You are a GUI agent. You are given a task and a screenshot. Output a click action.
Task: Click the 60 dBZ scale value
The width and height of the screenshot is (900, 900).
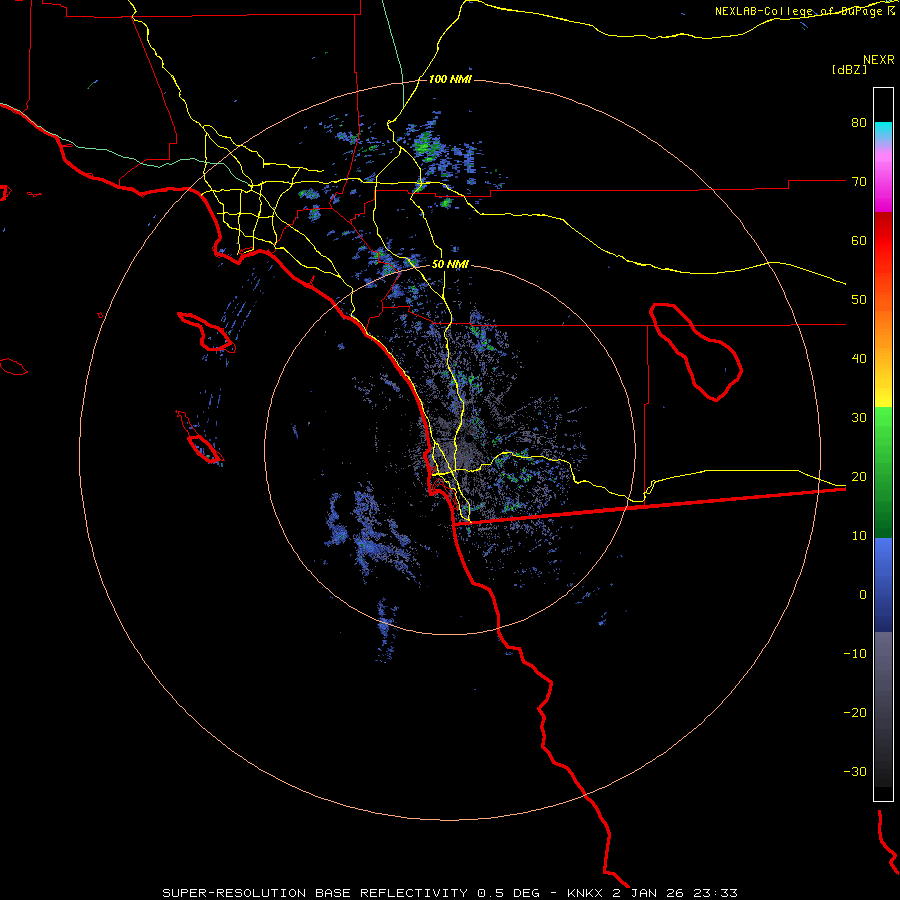(859, 240)
